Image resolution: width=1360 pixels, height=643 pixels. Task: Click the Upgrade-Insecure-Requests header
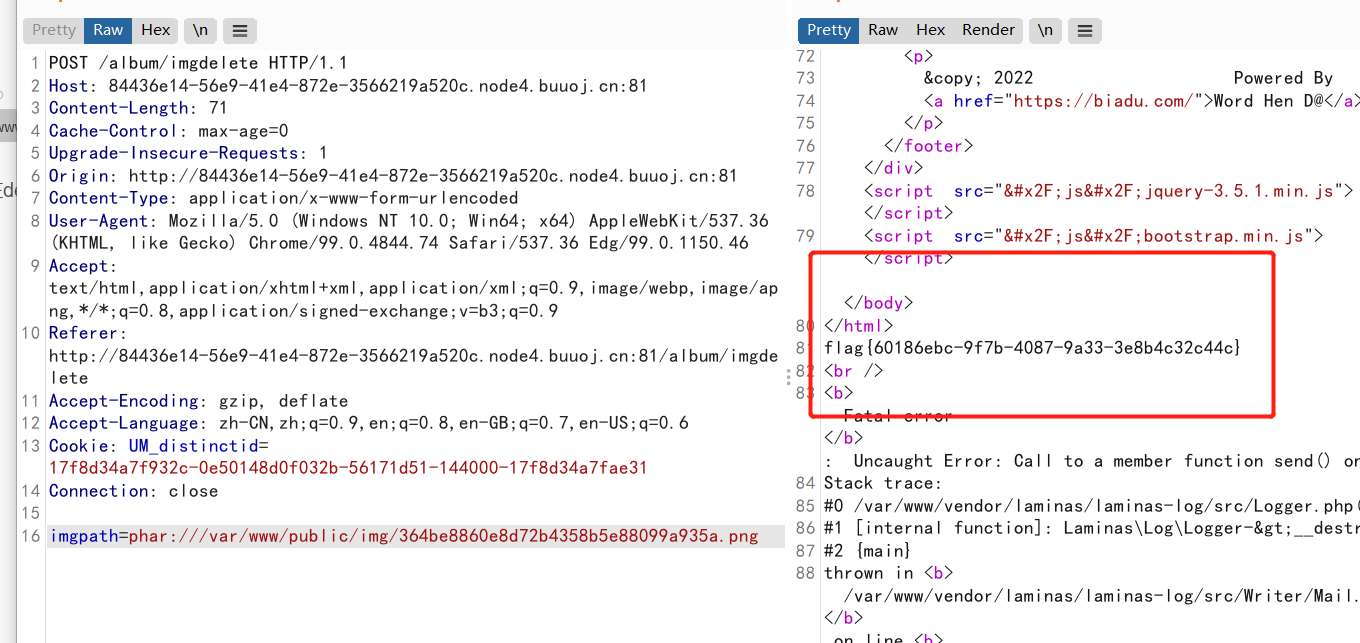point(188,153)
